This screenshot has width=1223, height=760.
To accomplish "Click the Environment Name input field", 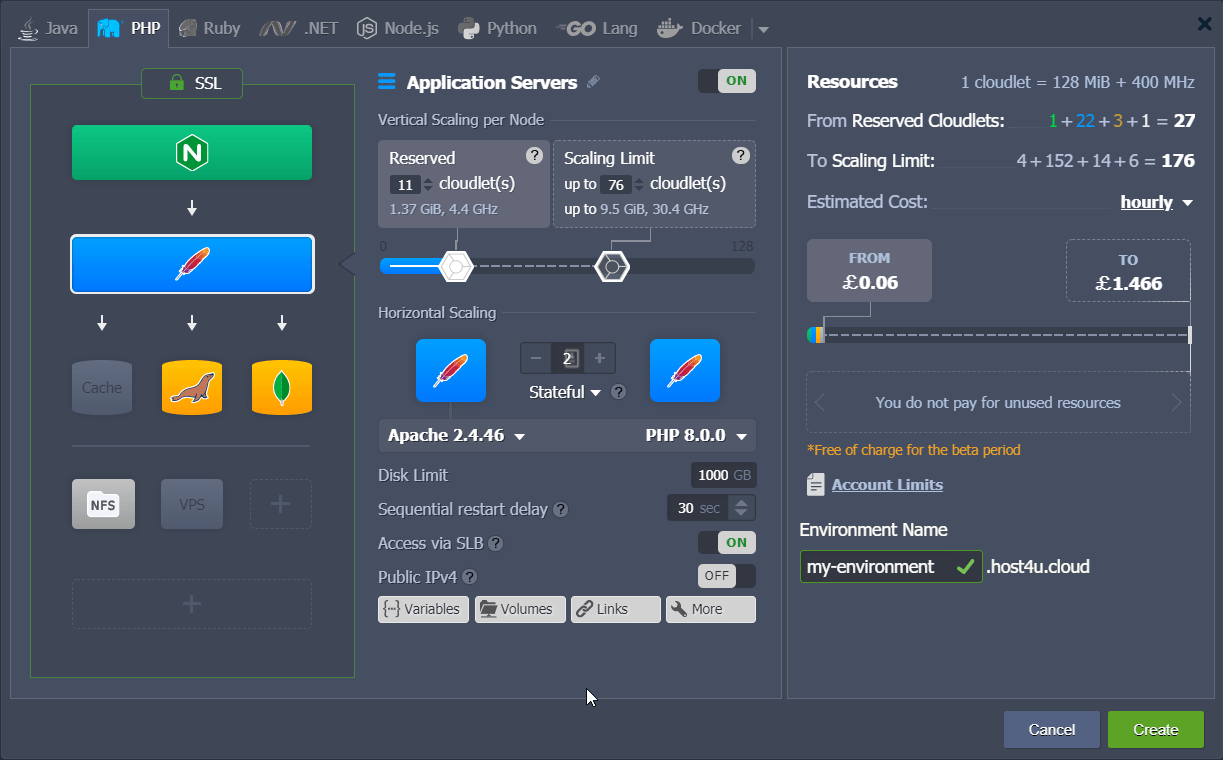I will [880, 566].
